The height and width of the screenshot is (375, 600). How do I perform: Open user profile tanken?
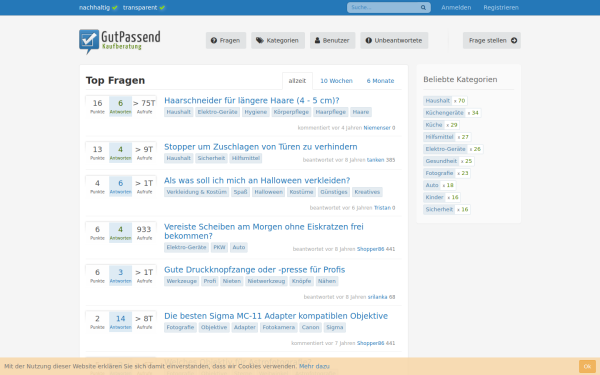tap(375, 160)
